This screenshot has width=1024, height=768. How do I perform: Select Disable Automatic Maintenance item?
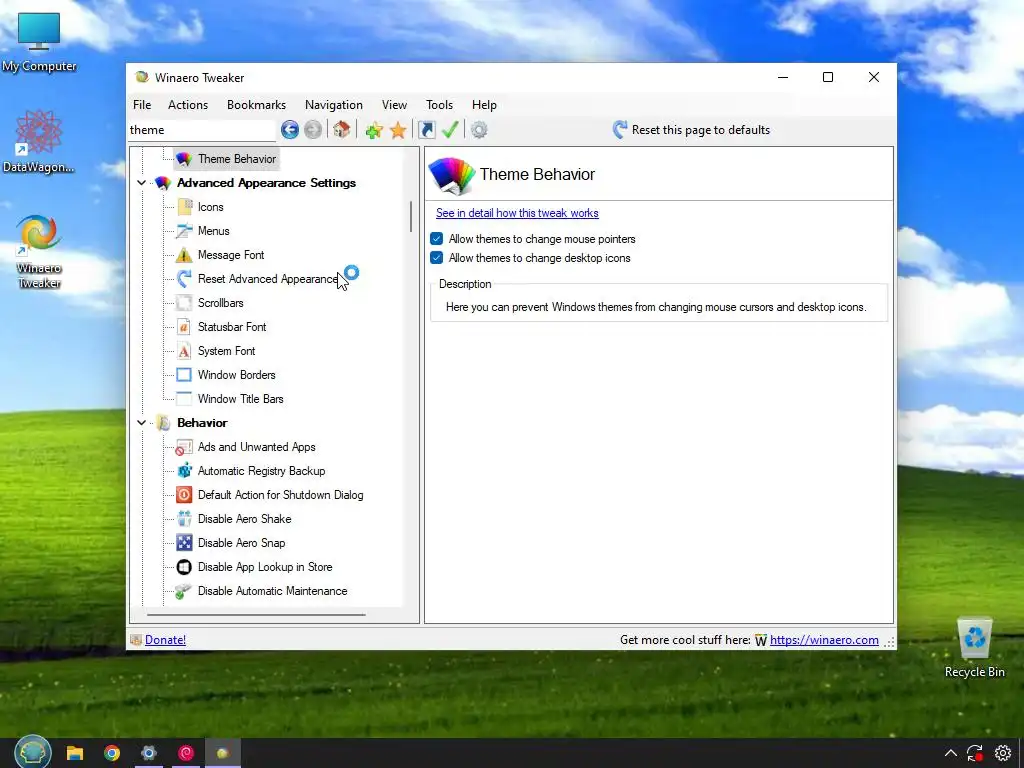tap(272, 591)
